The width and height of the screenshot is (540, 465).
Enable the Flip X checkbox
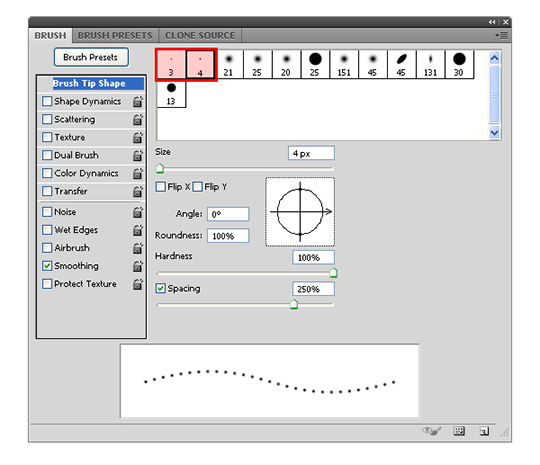point(160,187)
